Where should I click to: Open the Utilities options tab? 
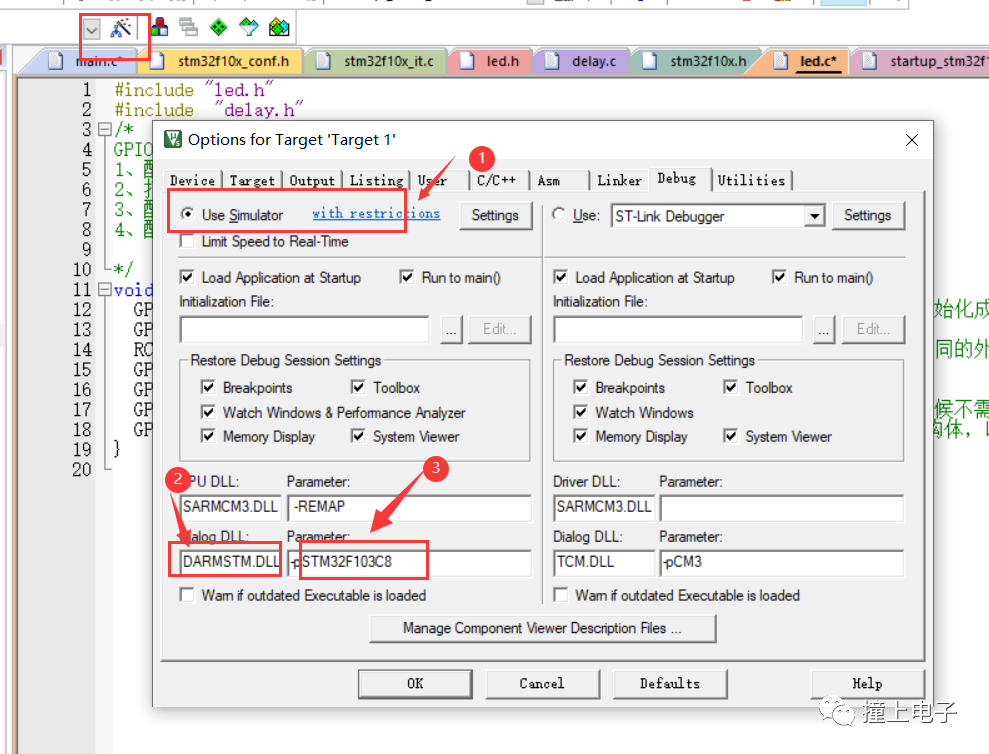[x=751, y=180]
